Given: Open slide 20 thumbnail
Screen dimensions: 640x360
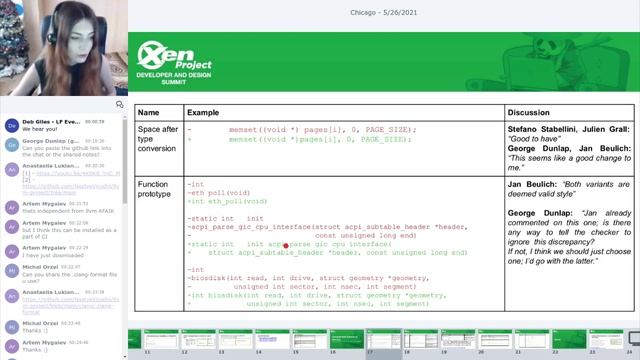Looking at the screenshot, I should pos(495,339).
